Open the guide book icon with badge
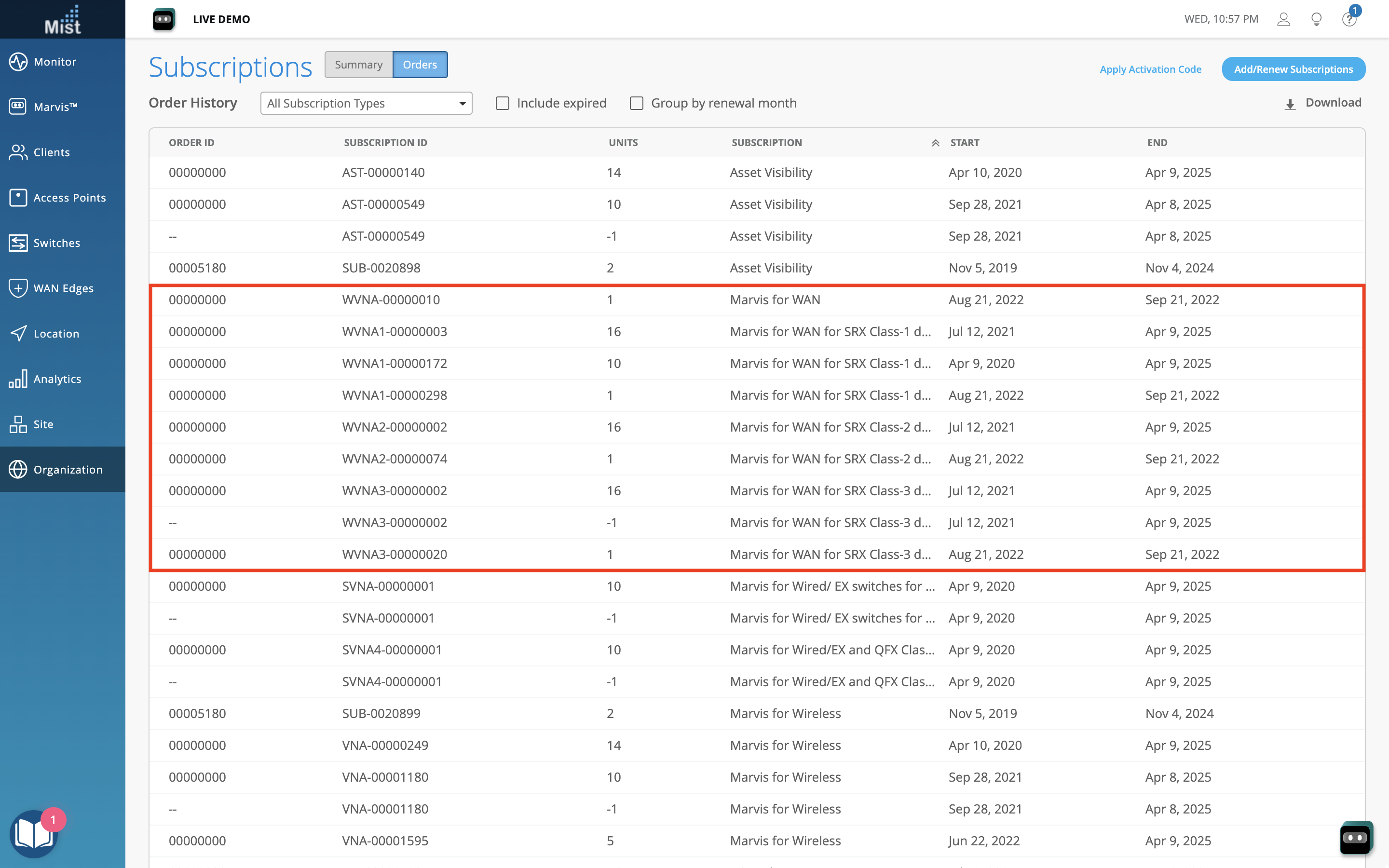 (33, 834)
